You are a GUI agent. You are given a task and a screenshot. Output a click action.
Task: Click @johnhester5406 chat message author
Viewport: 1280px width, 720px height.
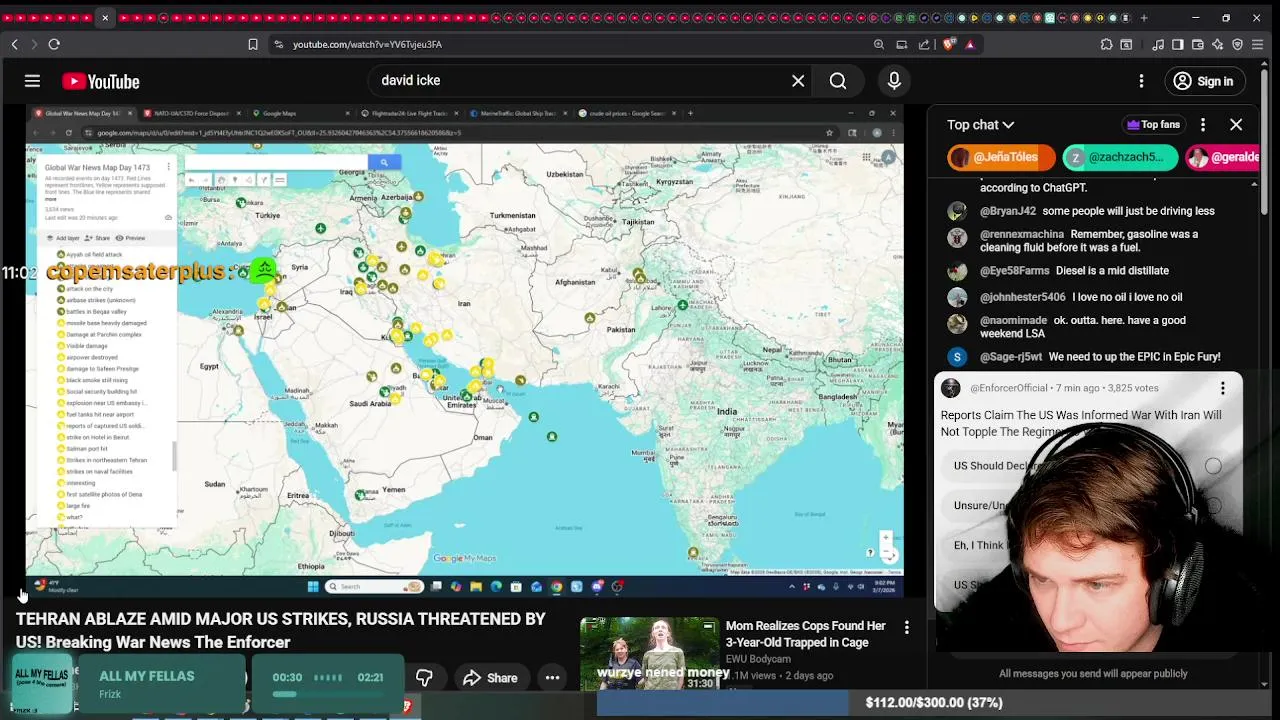(1023, 297)
